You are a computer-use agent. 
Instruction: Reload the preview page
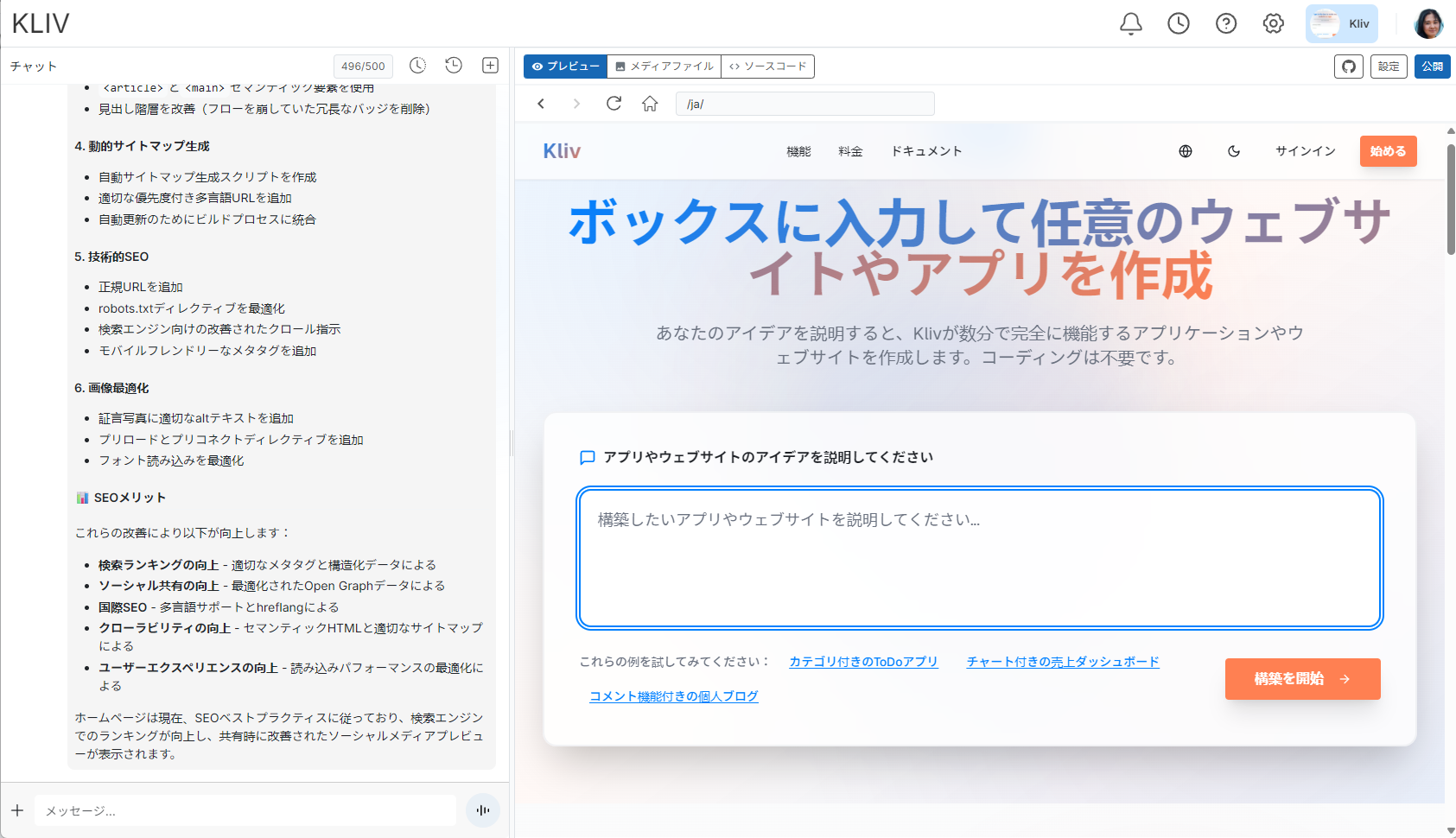pyautogui.click(x=614, y=104)
